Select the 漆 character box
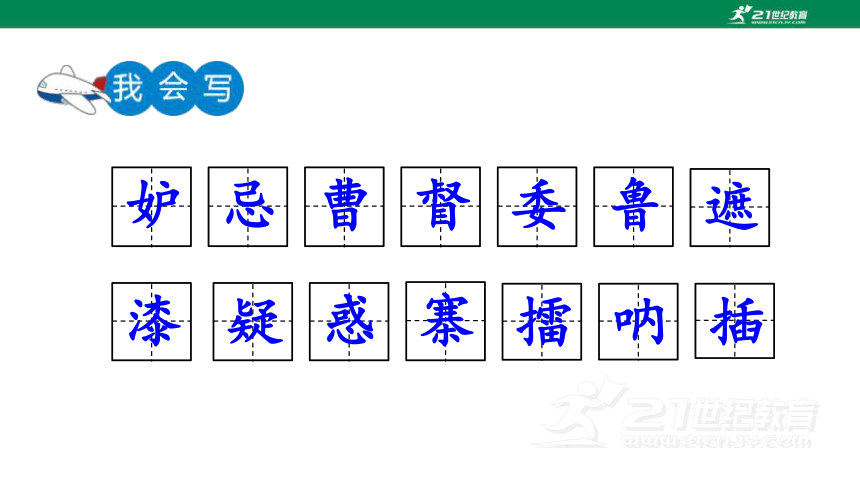Image resolution: width=860 pixels, height=484 pixels. click(151, 322)
